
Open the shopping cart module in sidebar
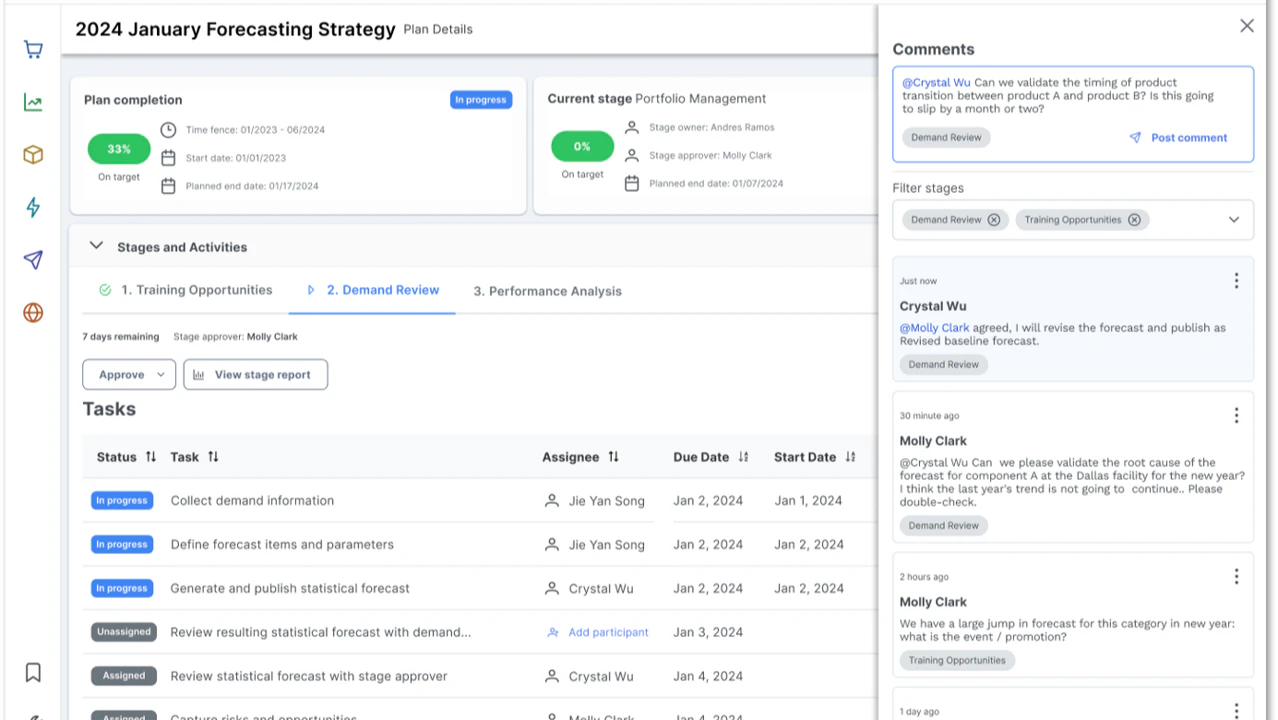(x=33, y=49)
